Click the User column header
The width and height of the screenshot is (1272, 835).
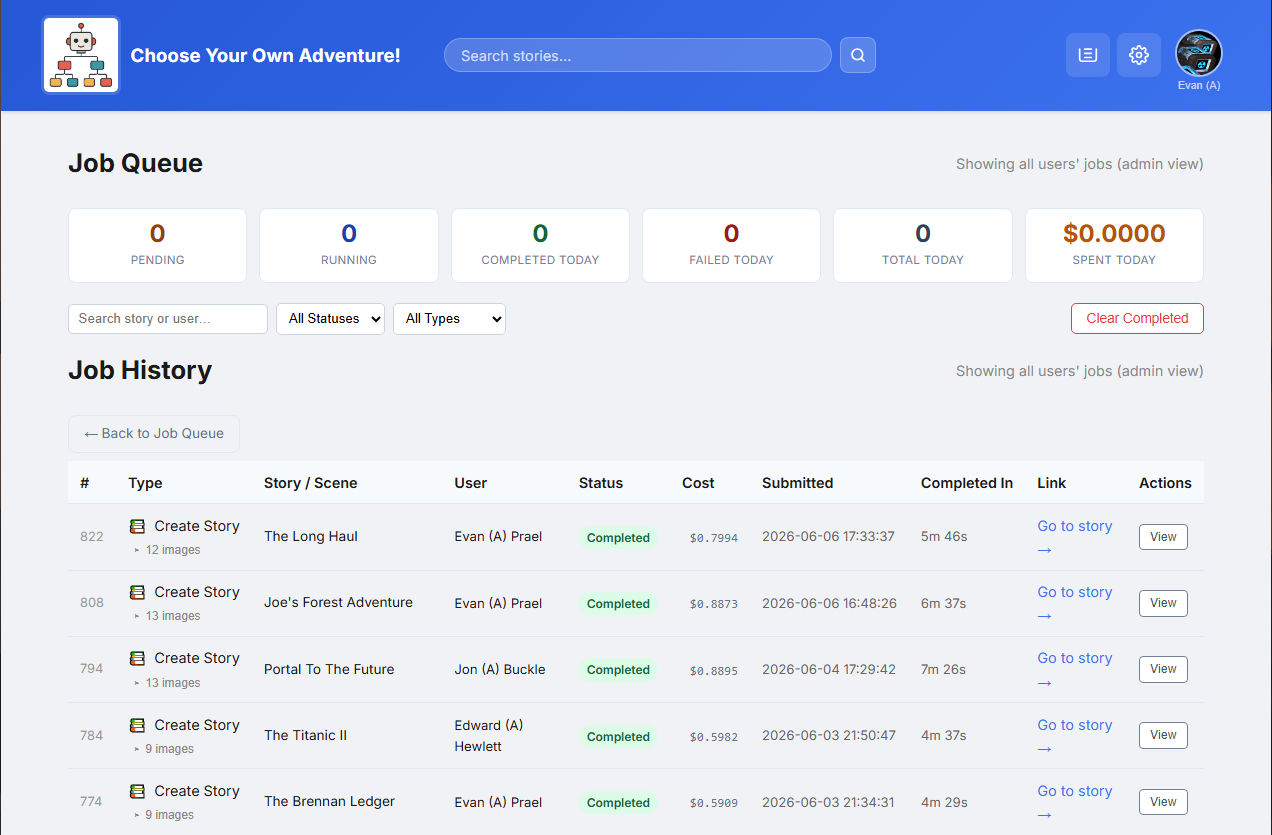[470, 483]
